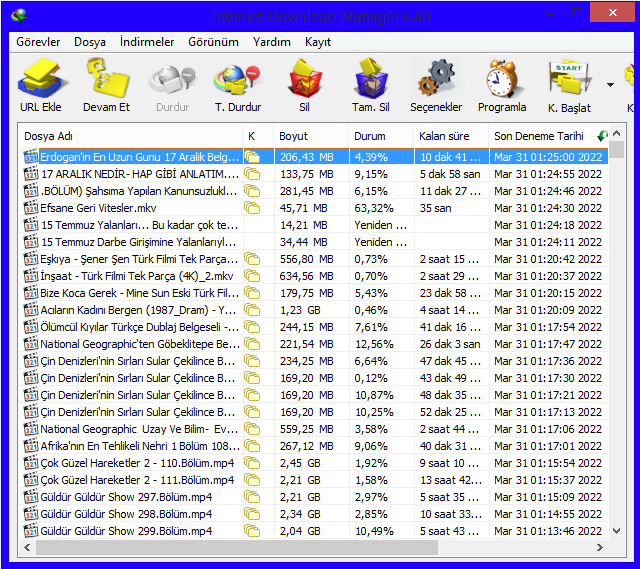Click queue folder icon in Eşkıya row
The width and height of the screenshot is (640, 569).
click(x=252, y=259)
